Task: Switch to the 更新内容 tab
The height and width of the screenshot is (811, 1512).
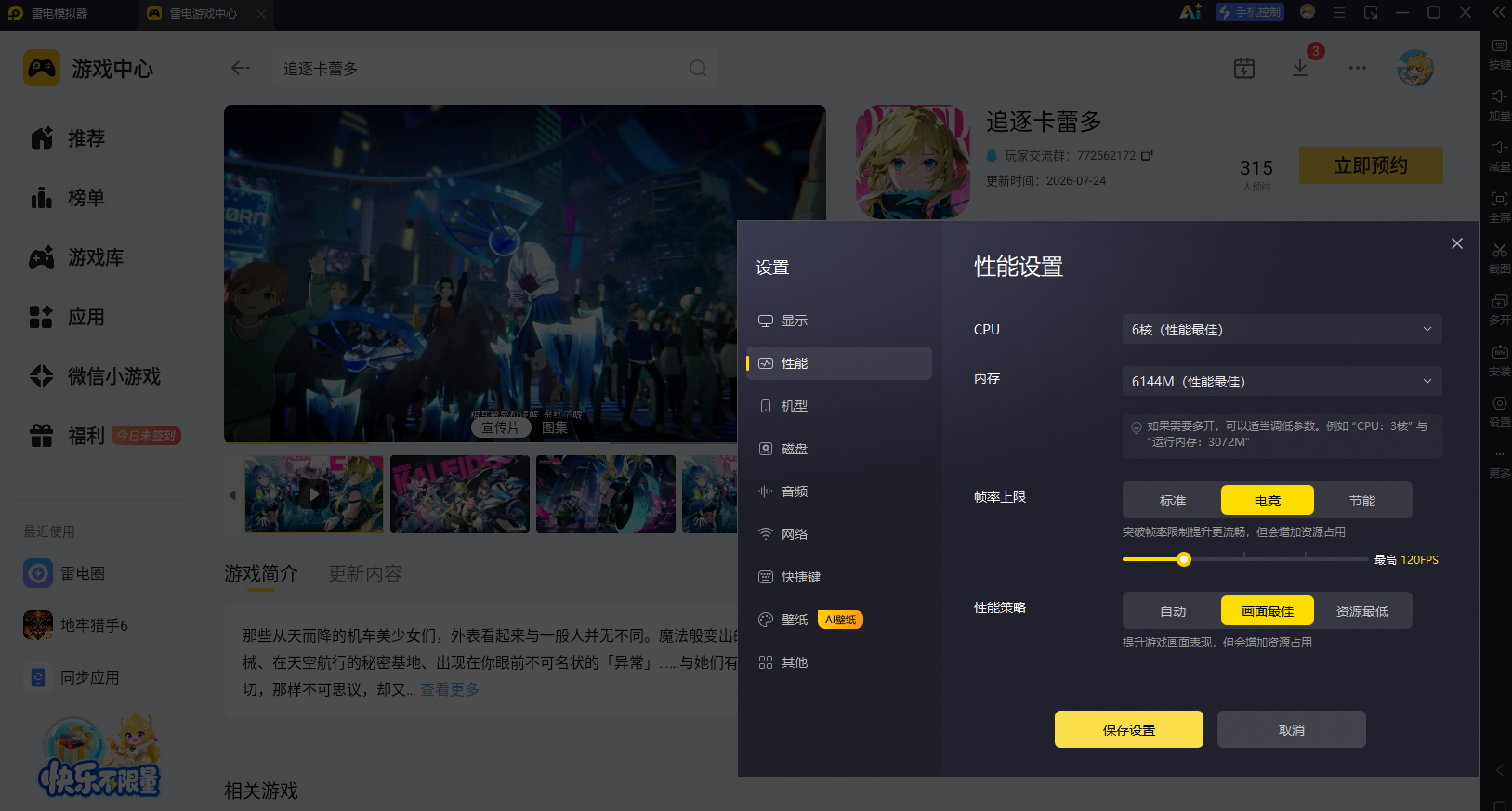Action: tap(365, 573)
